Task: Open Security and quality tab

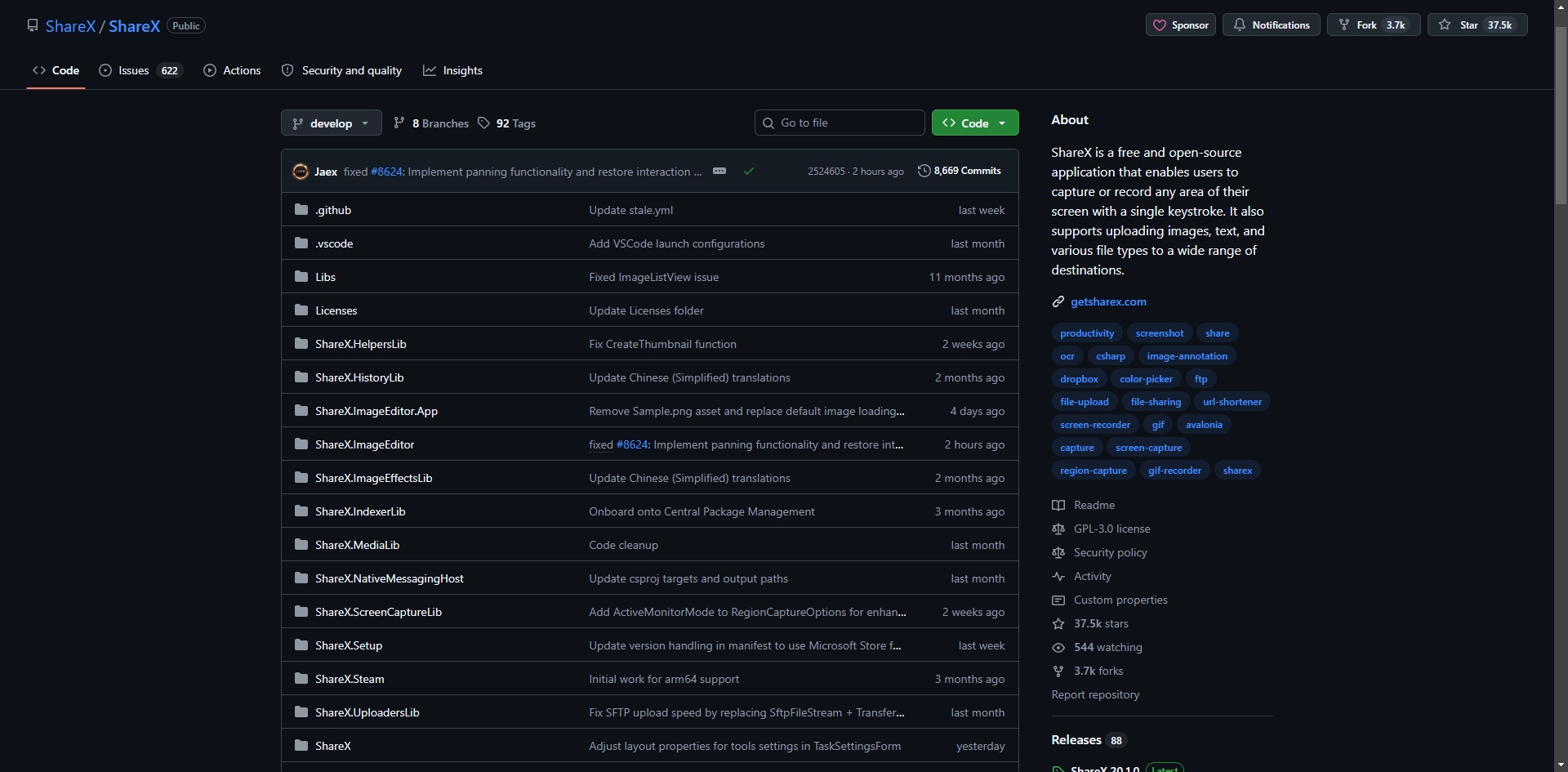Action: tap(341, 70)
